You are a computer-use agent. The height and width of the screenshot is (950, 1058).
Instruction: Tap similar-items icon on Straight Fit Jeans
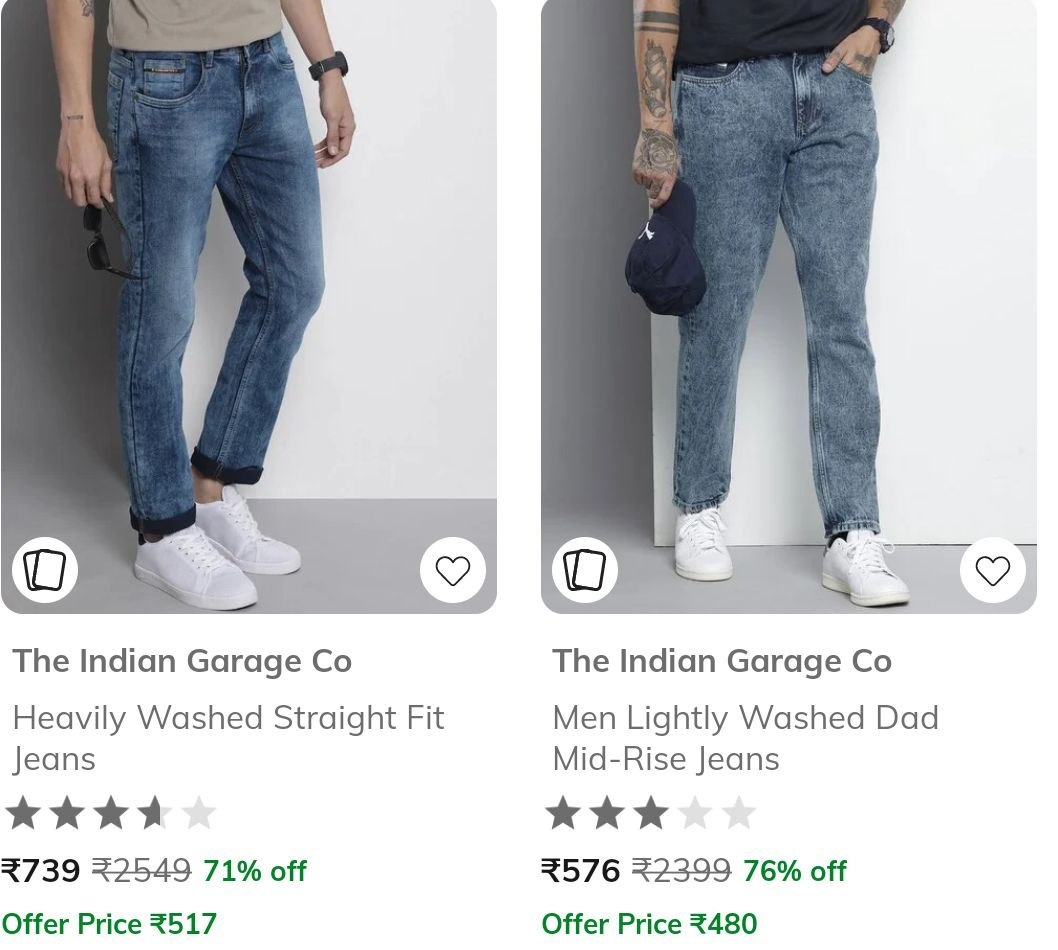[45, 570]
